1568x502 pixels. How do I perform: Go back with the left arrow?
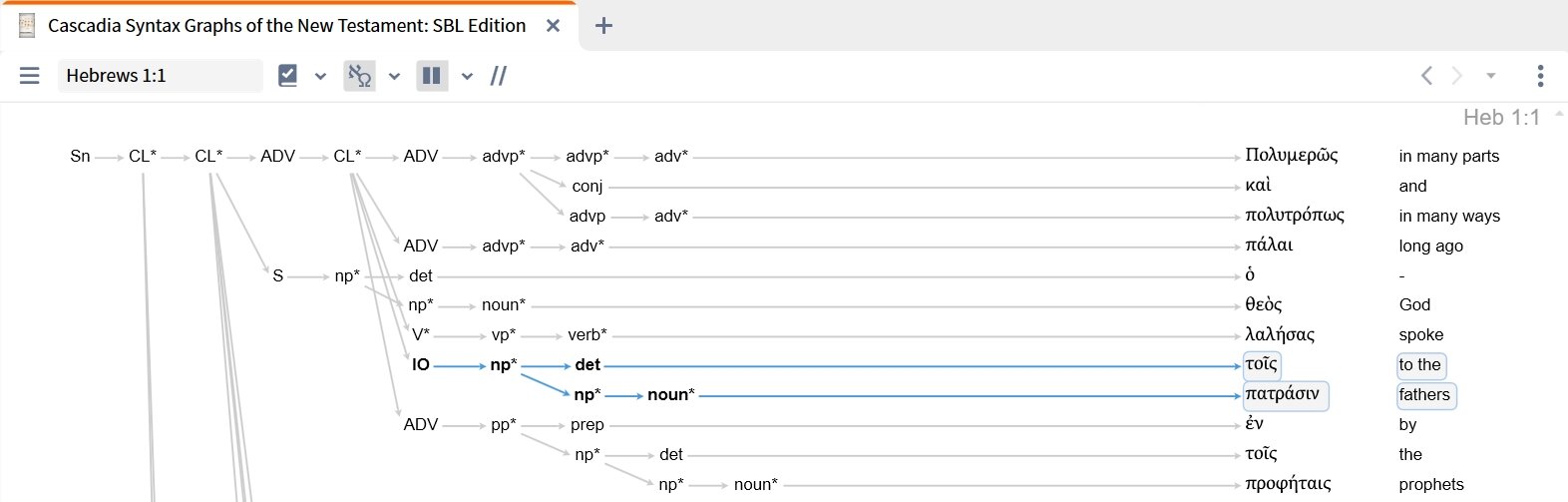pyautogui.click(x=1426, y=76)
